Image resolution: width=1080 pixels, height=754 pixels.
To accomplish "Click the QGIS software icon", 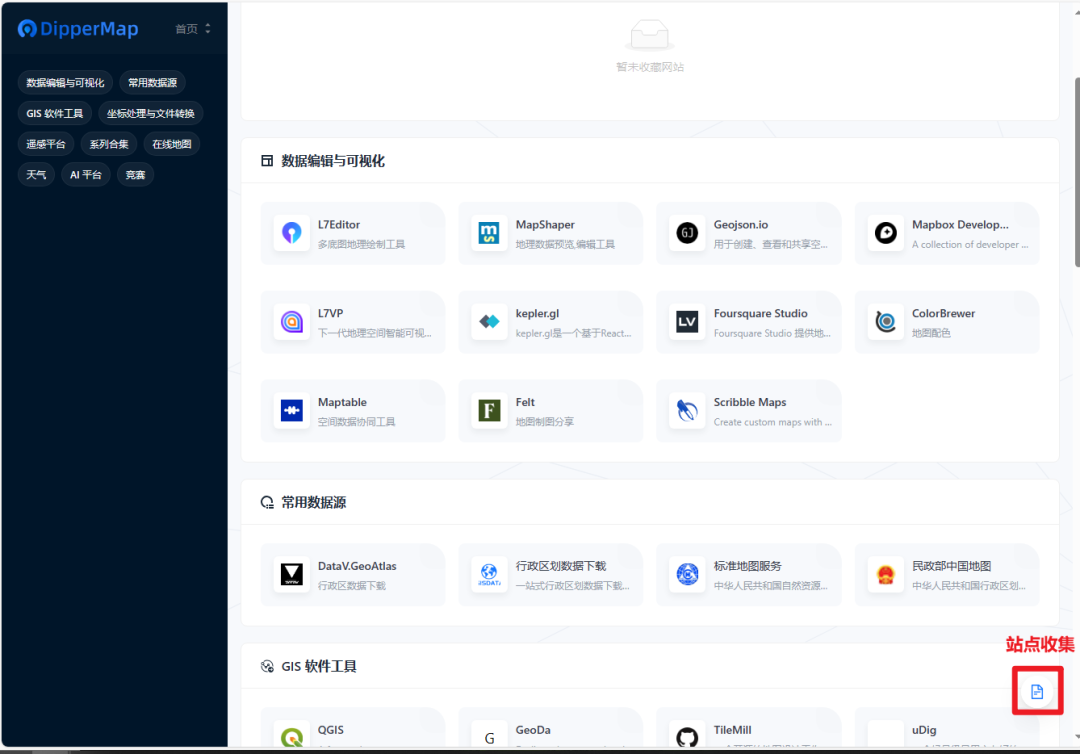I will [291, 736].
